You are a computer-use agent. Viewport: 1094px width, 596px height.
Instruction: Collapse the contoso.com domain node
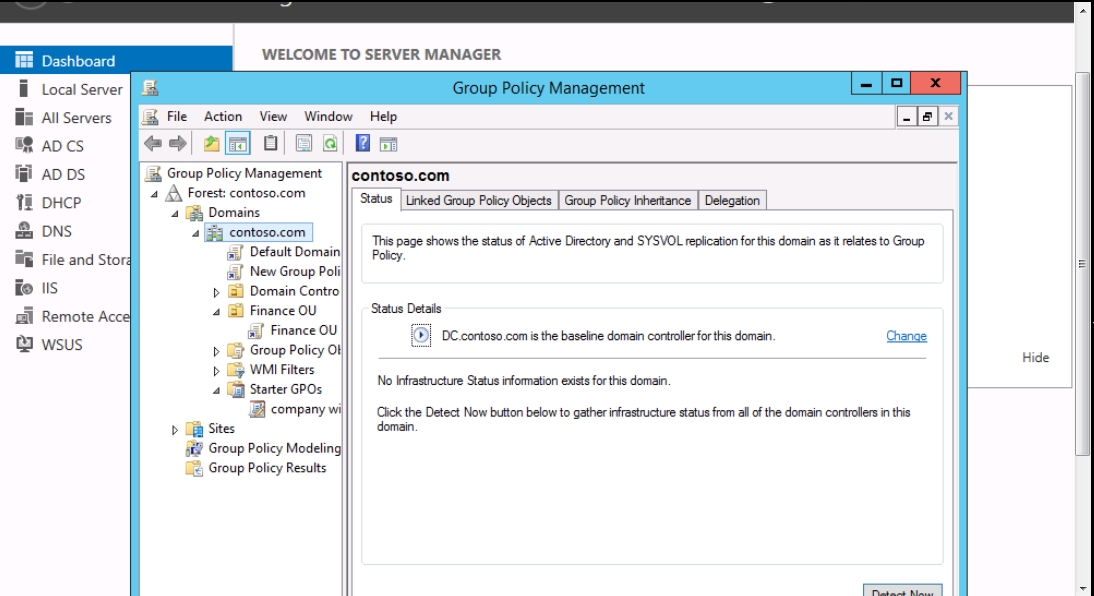196,233
